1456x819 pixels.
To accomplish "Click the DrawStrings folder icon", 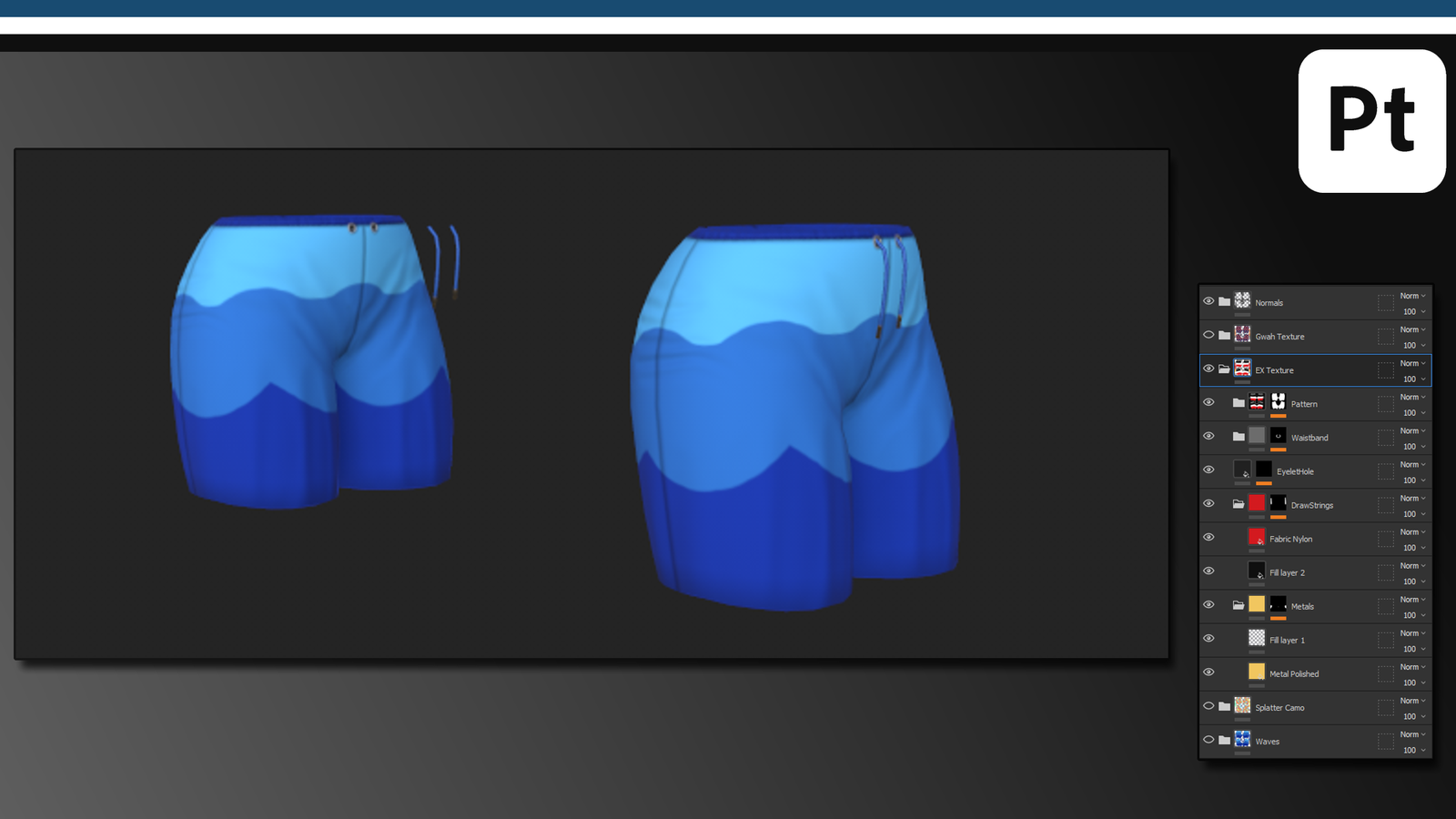I will [x=1239, y=504].
